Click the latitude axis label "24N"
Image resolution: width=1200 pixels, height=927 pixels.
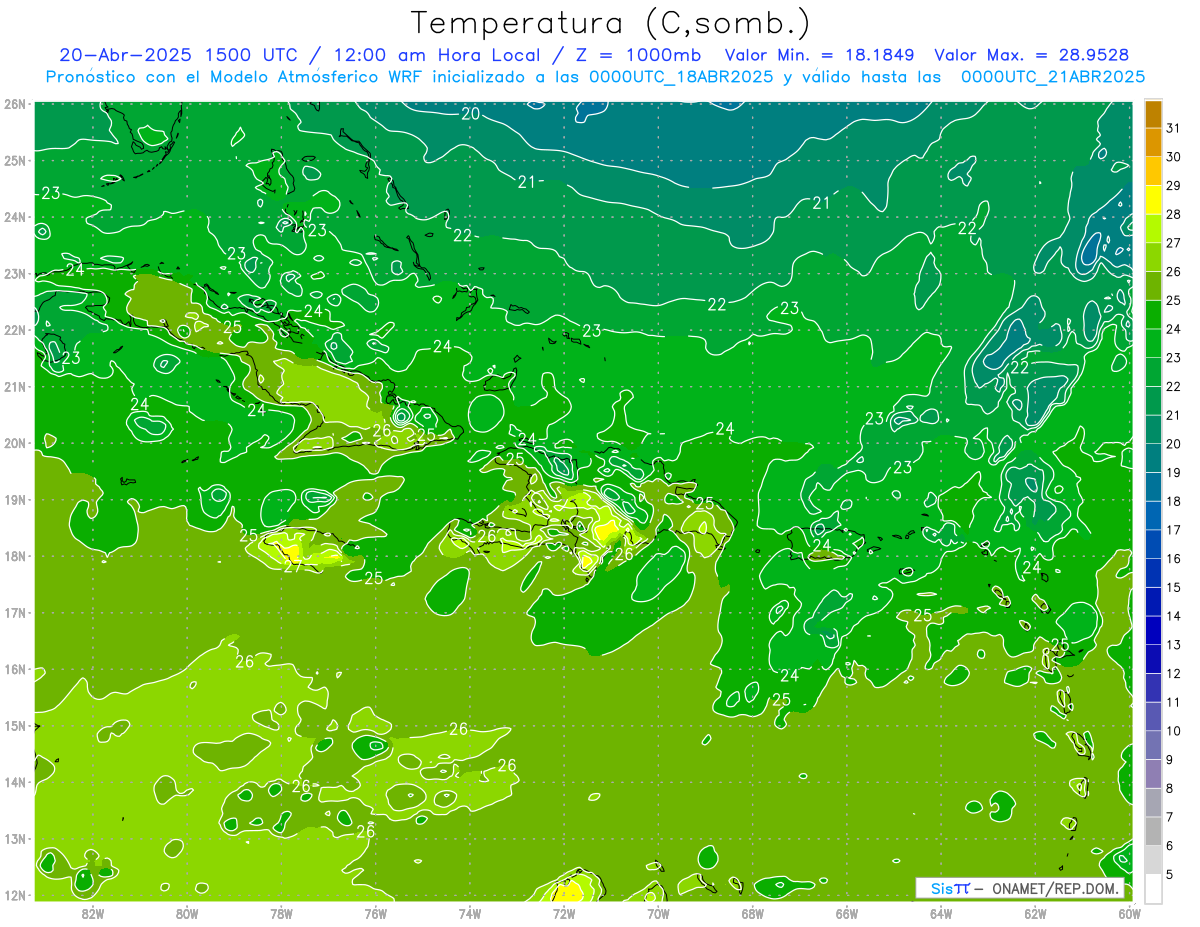click(x=14, y=217)
